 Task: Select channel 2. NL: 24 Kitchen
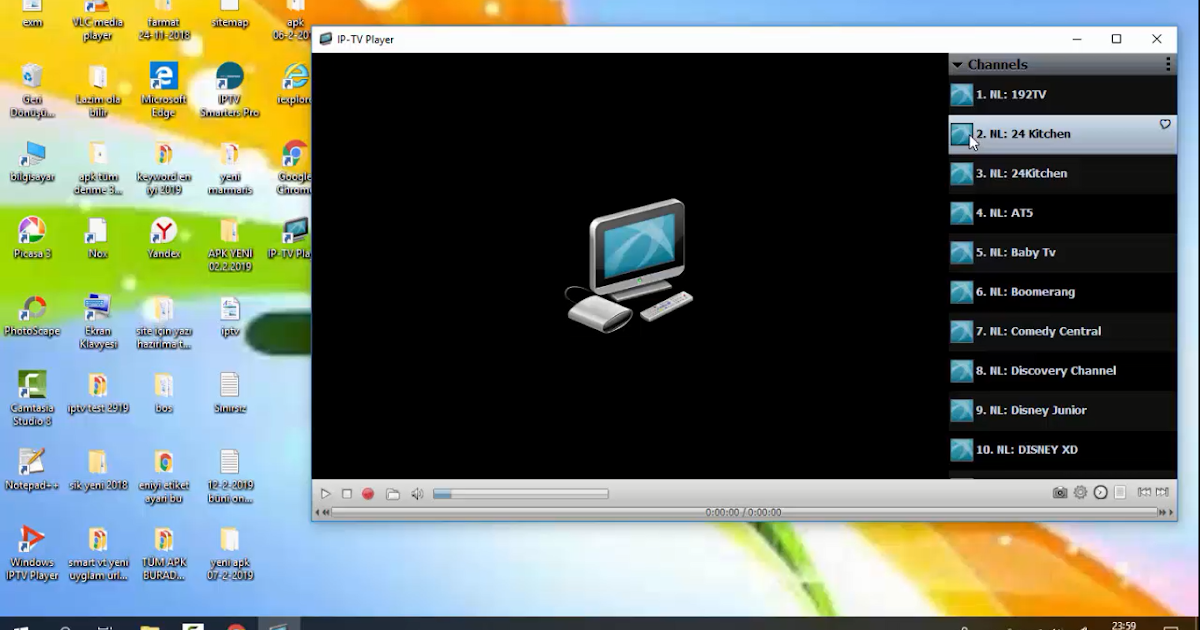point(1062,134)
